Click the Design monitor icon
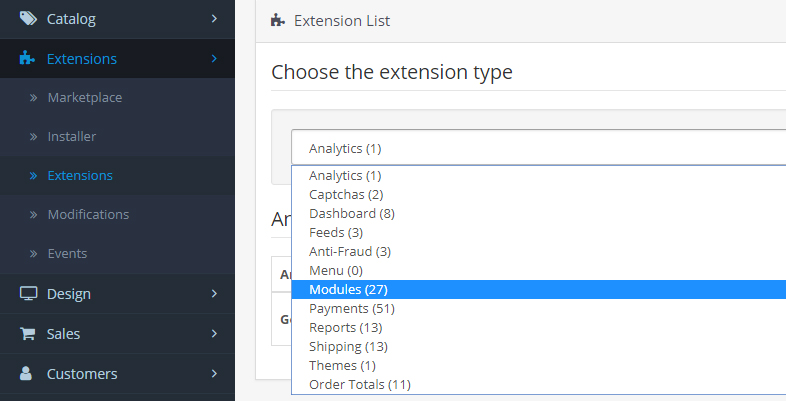This screenshot has height=401, width=786. (28, 294)
